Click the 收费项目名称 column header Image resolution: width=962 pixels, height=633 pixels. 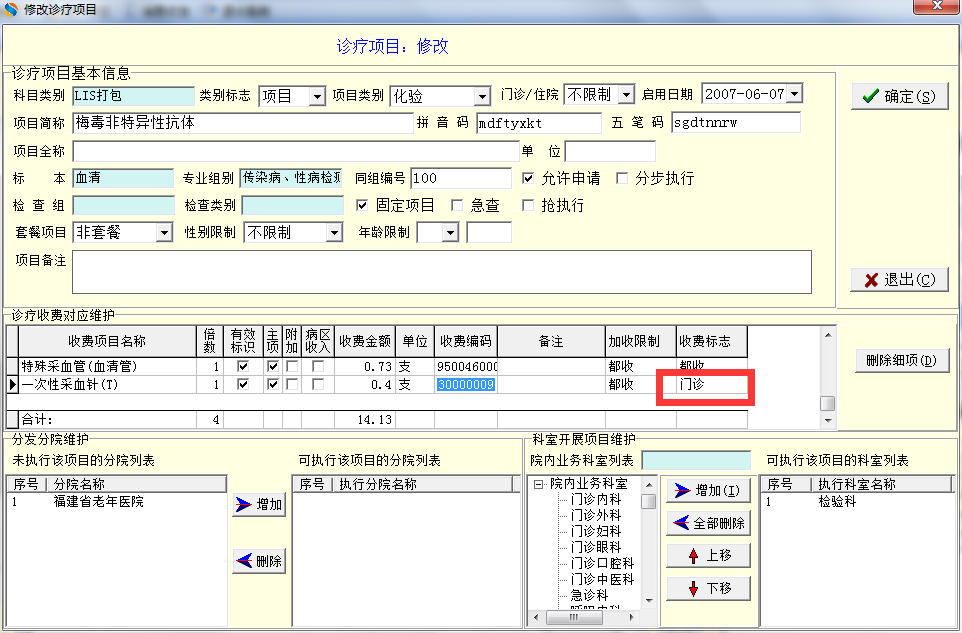(107, 342)
